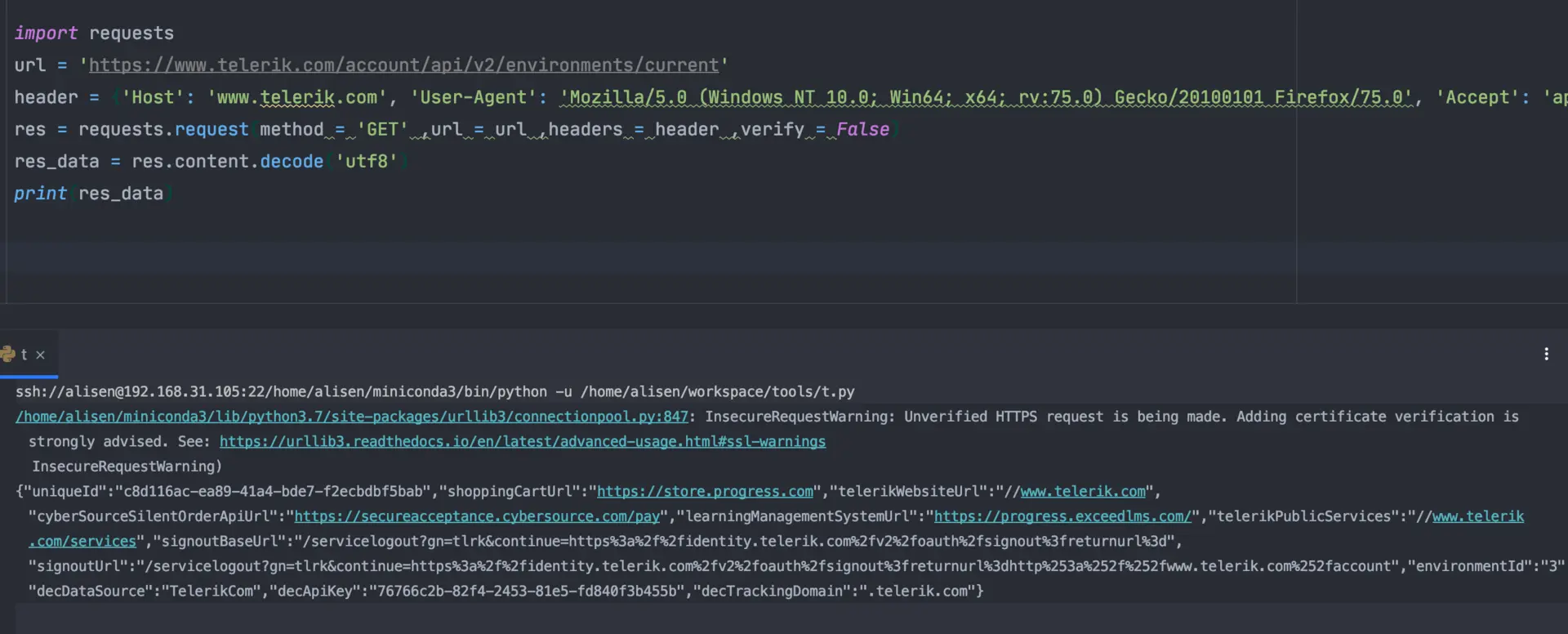Click the 'method' keyword argument

[x=292, y=129]
